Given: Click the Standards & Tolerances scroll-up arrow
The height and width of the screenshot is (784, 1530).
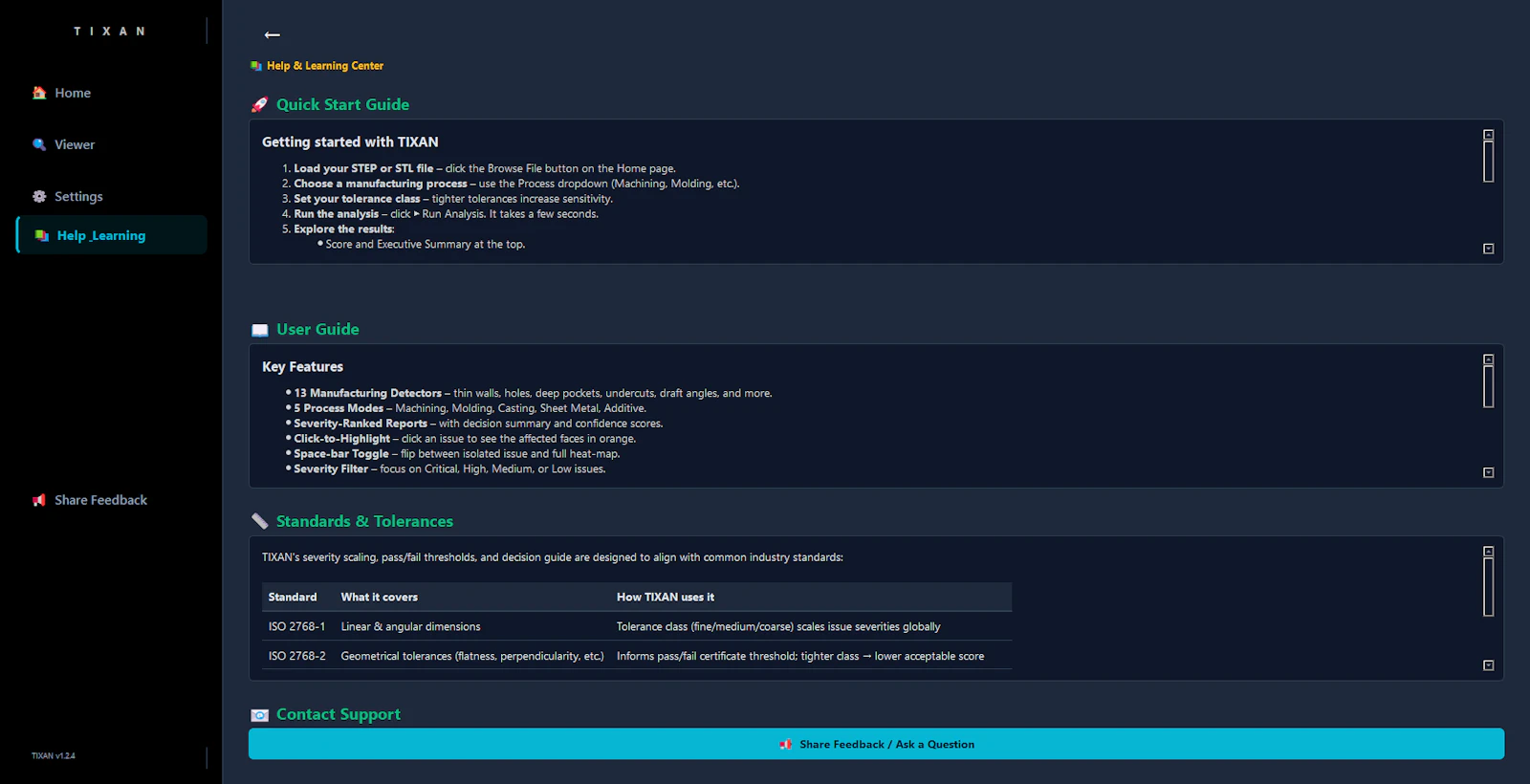Looking at the screenshot, I should pos(1488,552).
